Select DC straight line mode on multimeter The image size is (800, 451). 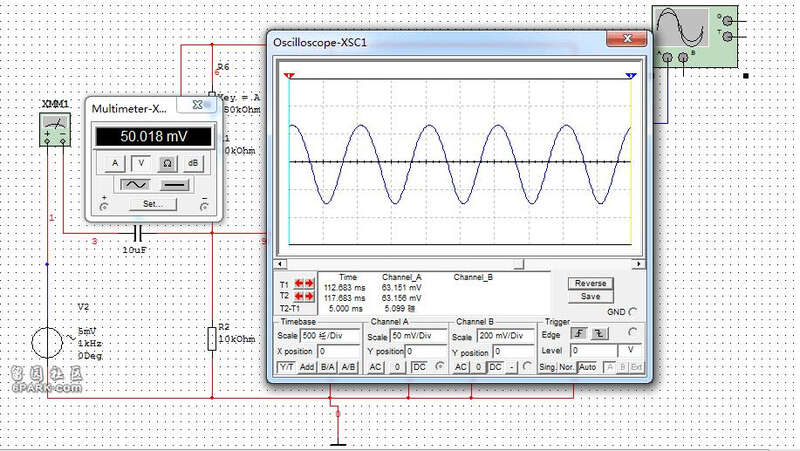coord(174,185)
